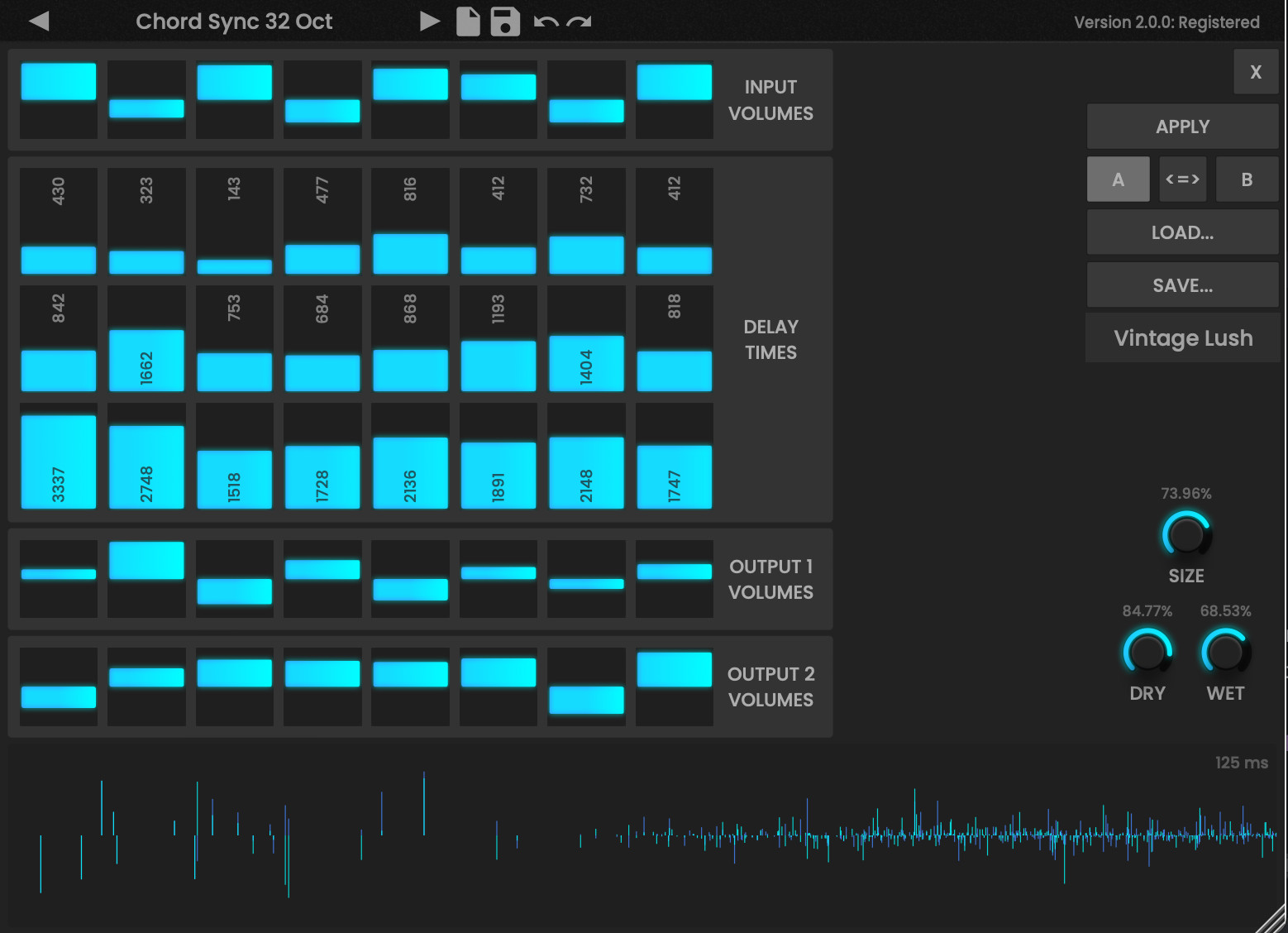
Task: Open the Vintage Lush selector
Action: (x=1182, y=338)
